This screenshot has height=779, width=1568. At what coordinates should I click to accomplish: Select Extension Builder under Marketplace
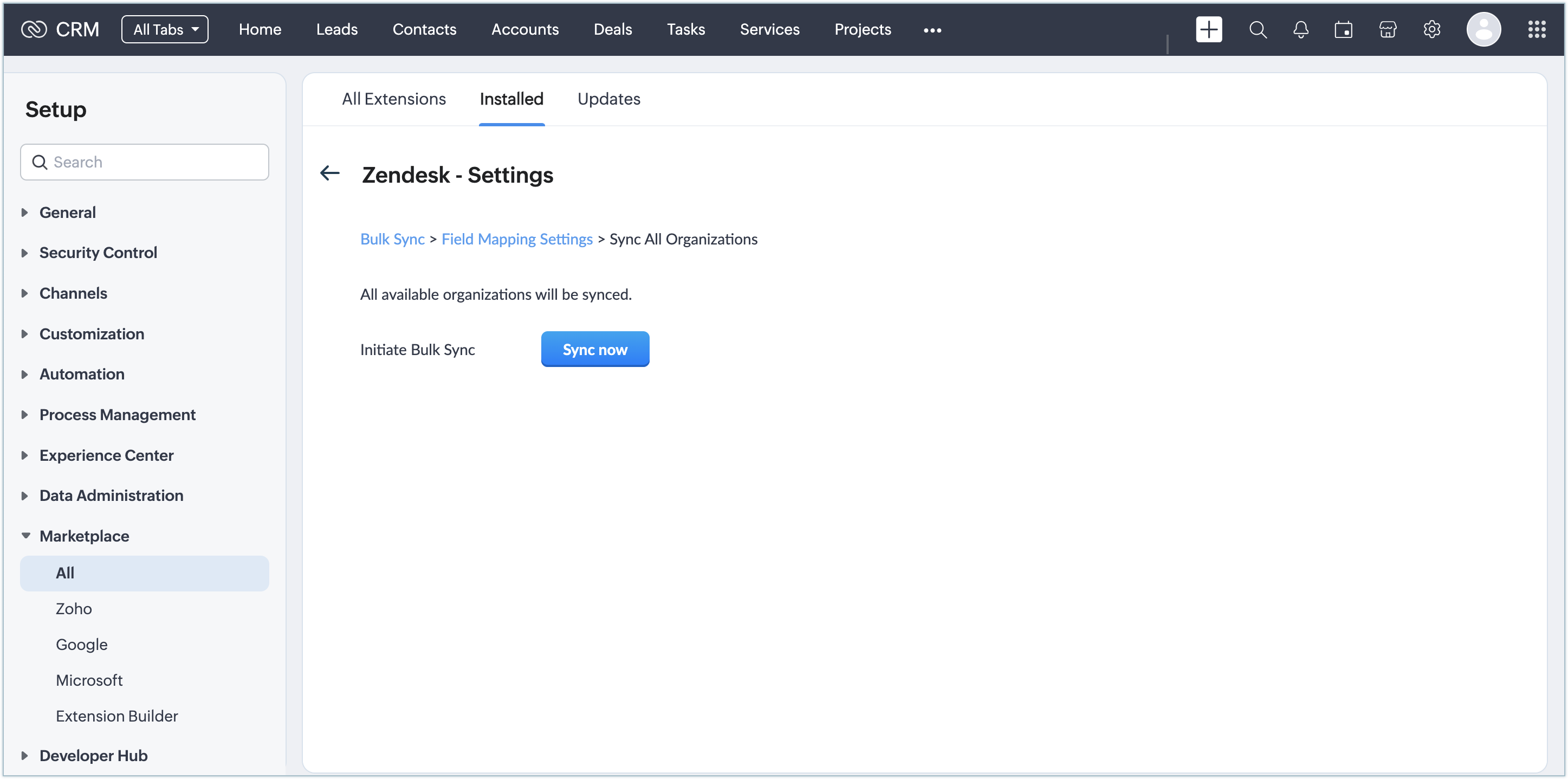tap(117, 716)
